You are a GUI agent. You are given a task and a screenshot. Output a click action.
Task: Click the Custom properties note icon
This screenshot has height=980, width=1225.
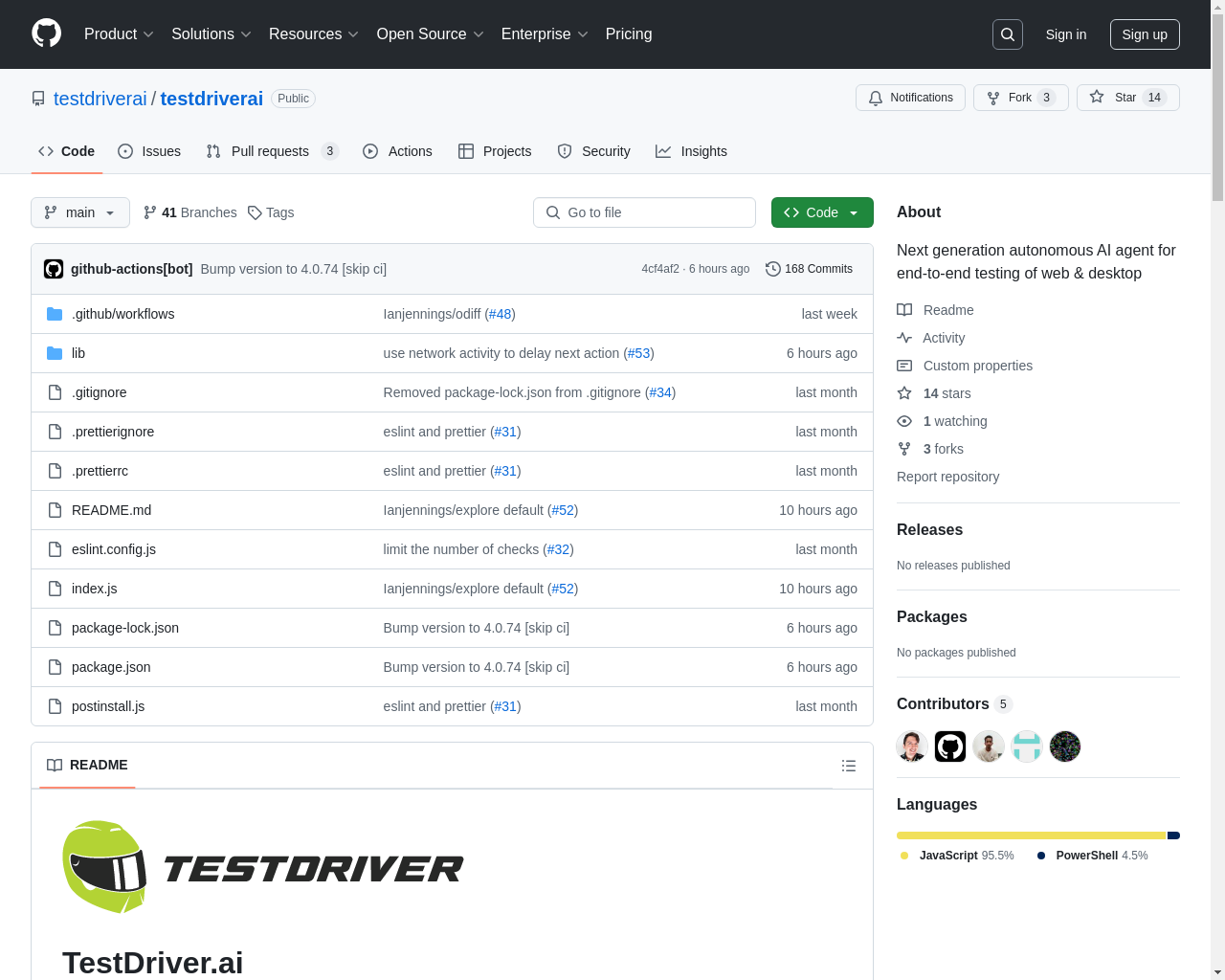pos(904,366)
